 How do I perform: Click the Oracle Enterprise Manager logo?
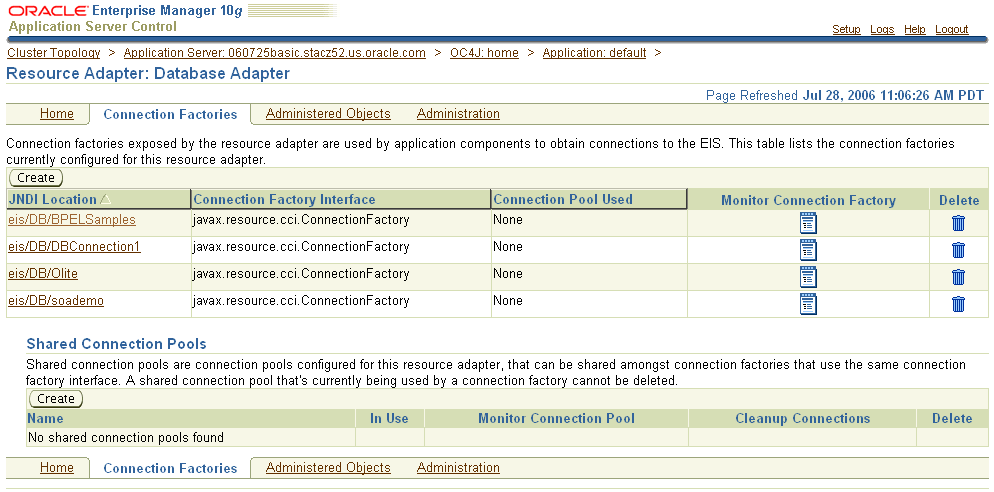click(126, 11)
